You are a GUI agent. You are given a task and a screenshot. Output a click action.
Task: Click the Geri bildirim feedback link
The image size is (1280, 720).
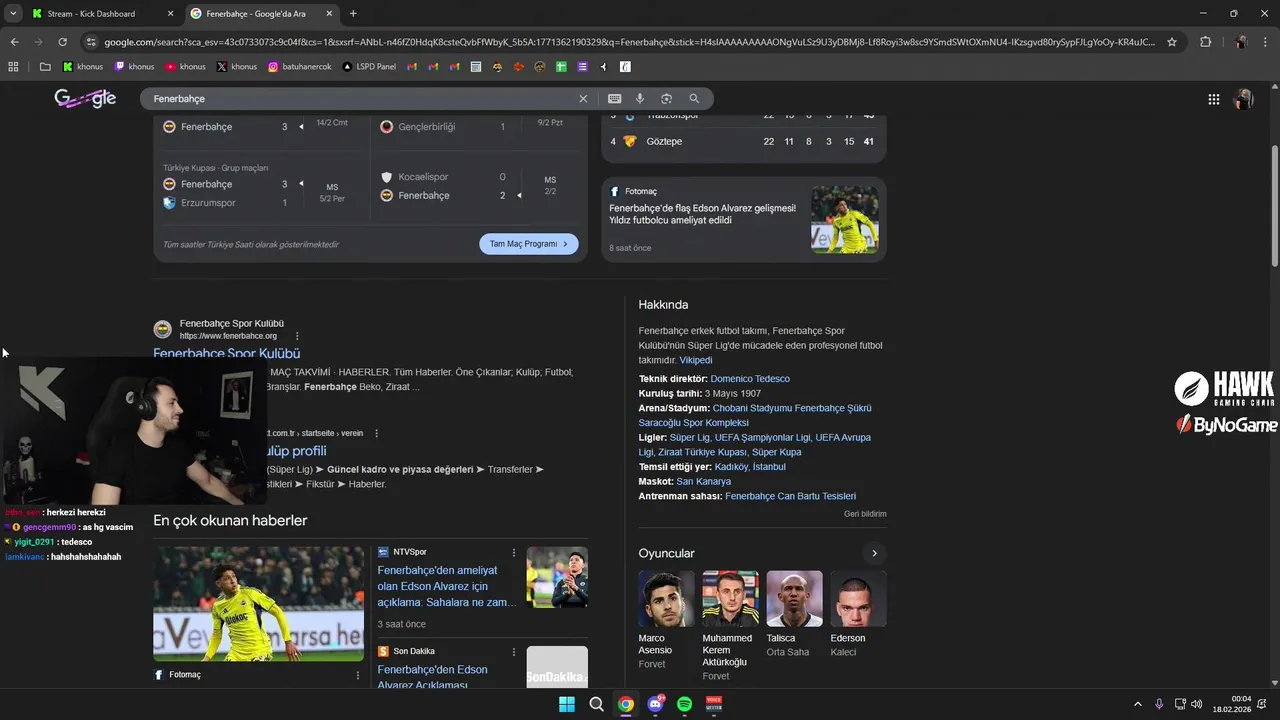coord(865,514)
